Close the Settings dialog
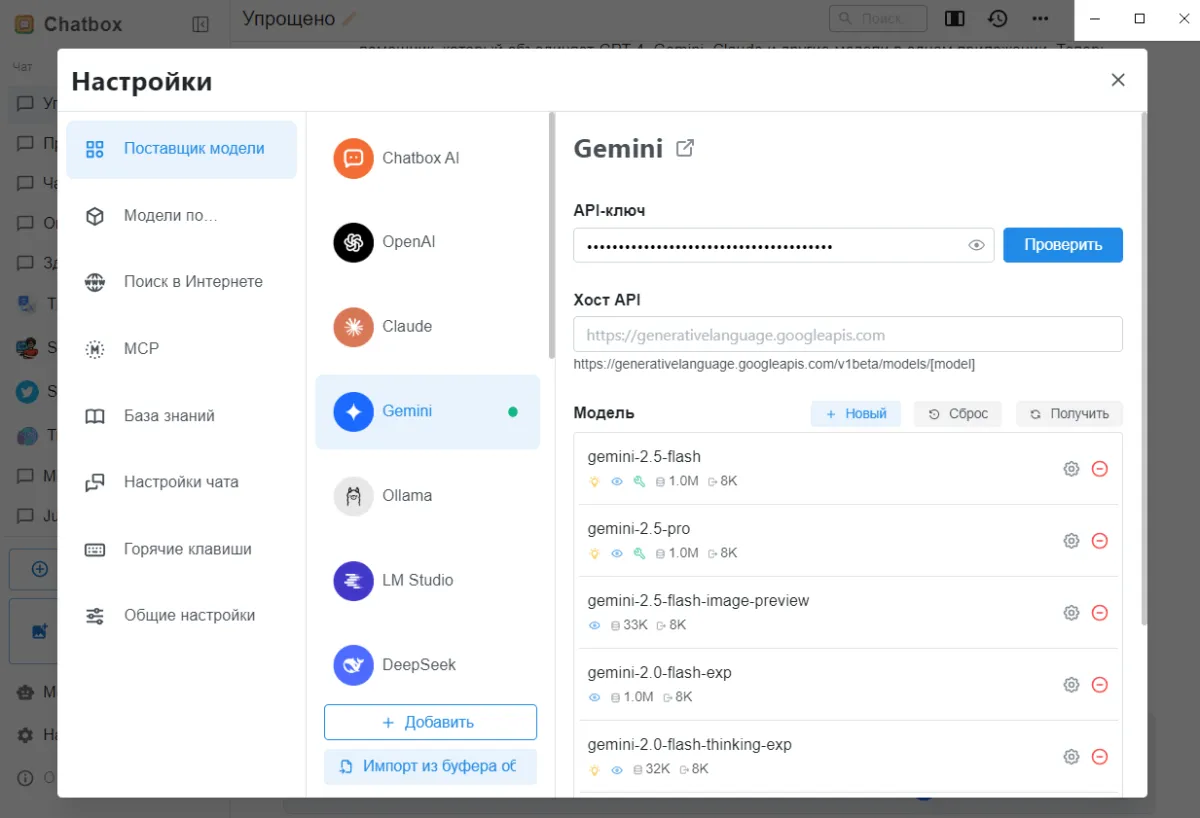The width and height of the screenshot is (1200, 818). tap(1118, 80)
